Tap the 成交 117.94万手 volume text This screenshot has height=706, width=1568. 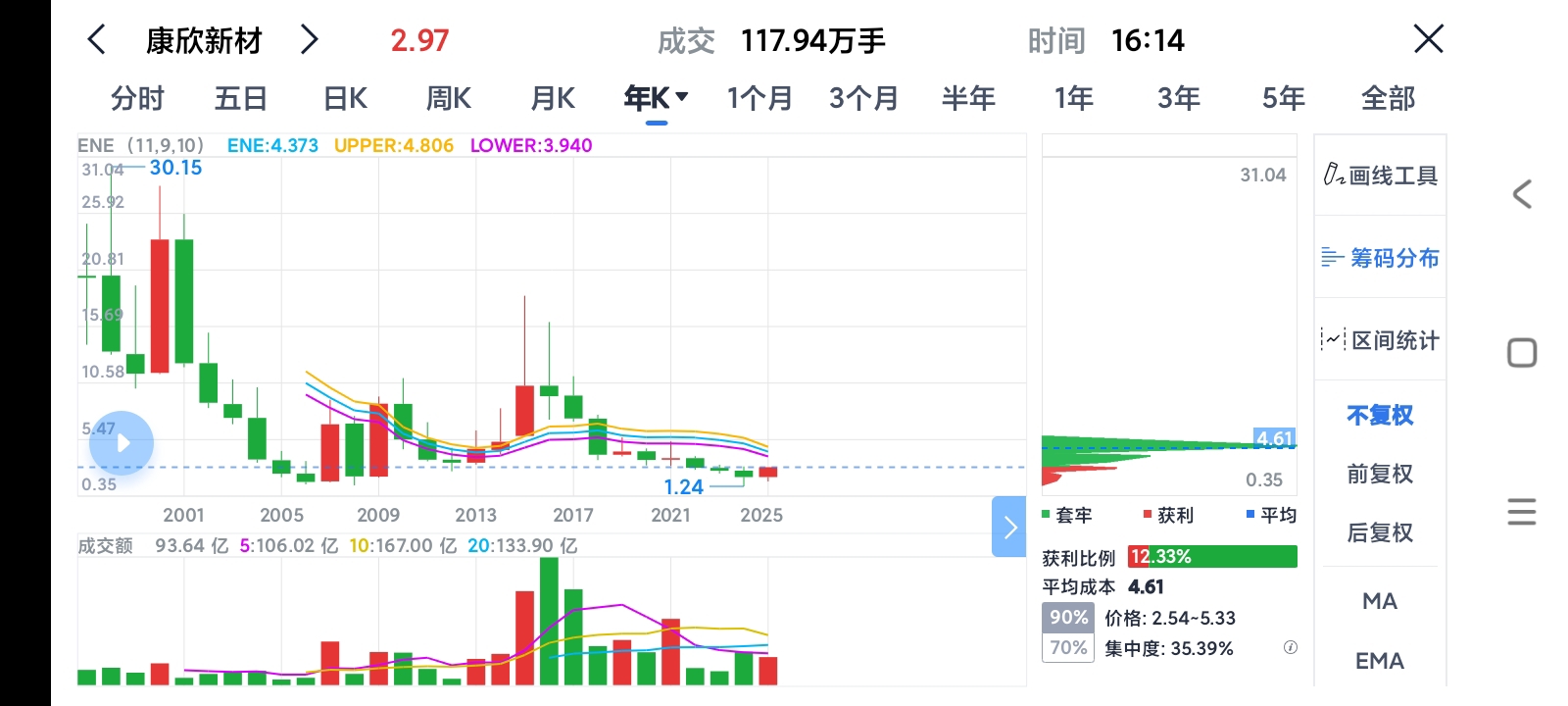pyautogui.click(x=771, y=40)
